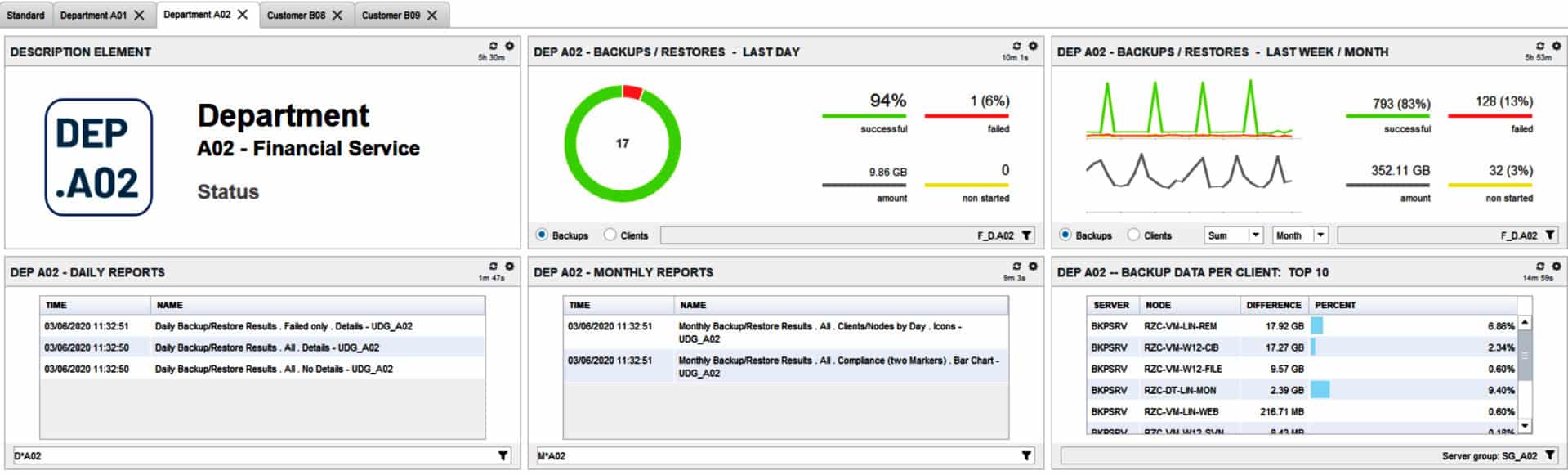The height and width of the screenshot is (475, 1568).
Task: Click the scrollbar down arrow in Top 10 table
Action: 1525,427
